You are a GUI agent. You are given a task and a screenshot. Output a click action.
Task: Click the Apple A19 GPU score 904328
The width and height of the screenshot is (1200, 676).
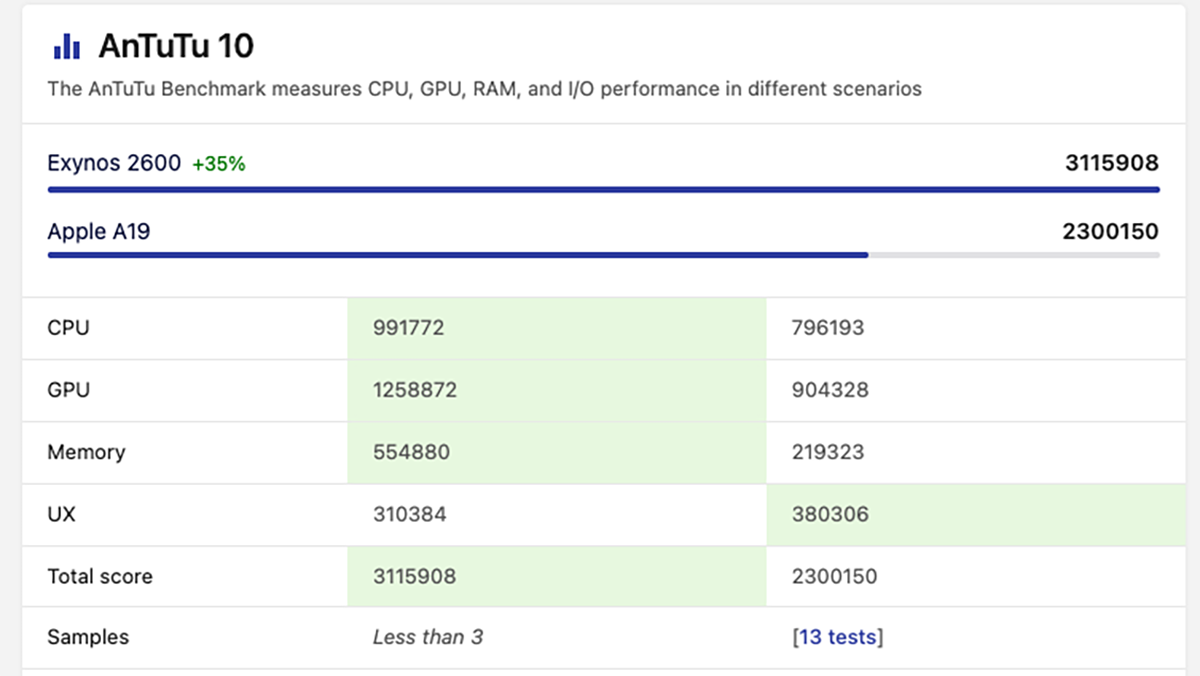830,389
